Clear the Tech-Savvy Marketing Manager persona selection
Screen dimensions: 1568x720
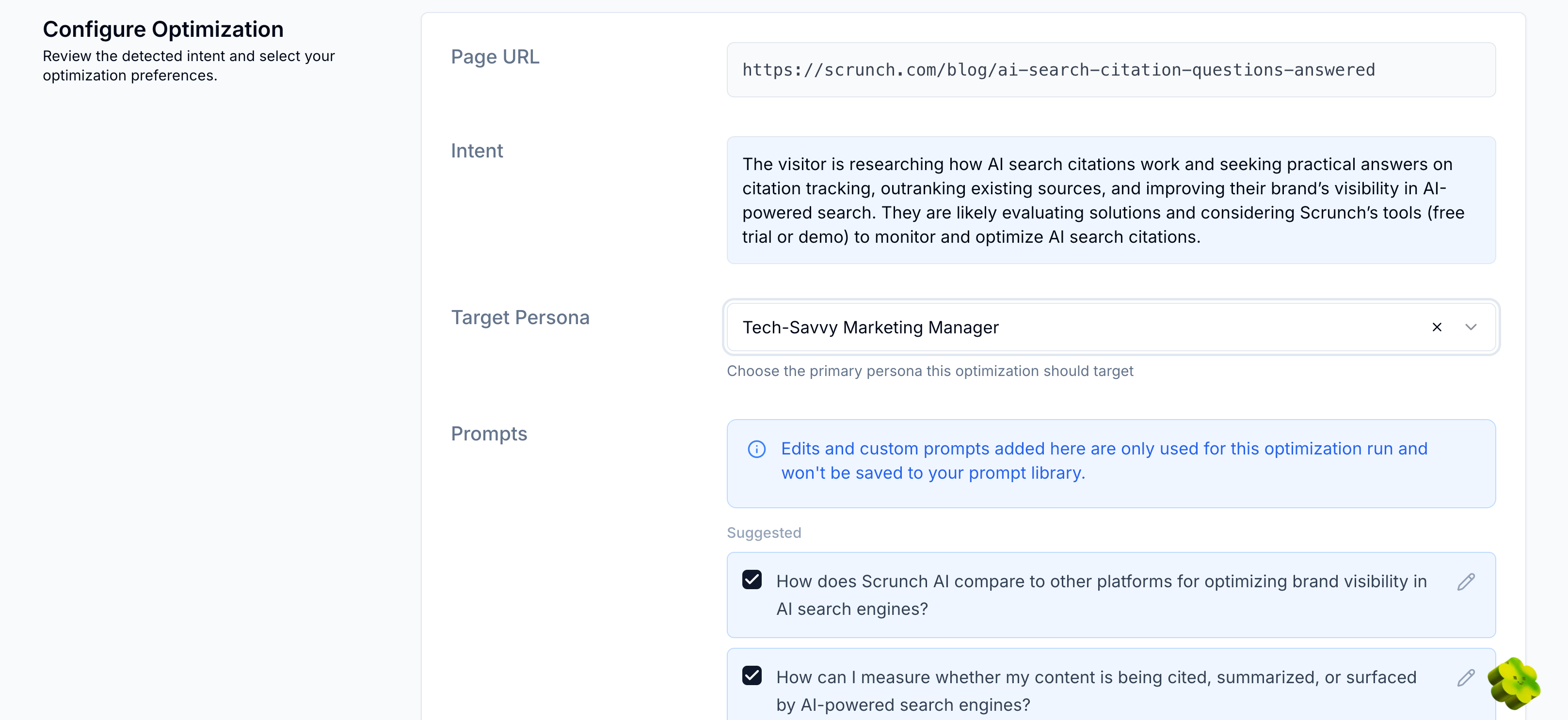[x=1437, y=327]
